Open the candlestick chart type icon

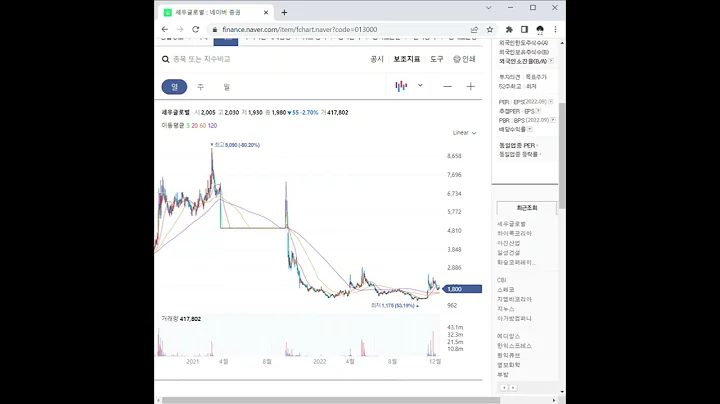(401, 86)
